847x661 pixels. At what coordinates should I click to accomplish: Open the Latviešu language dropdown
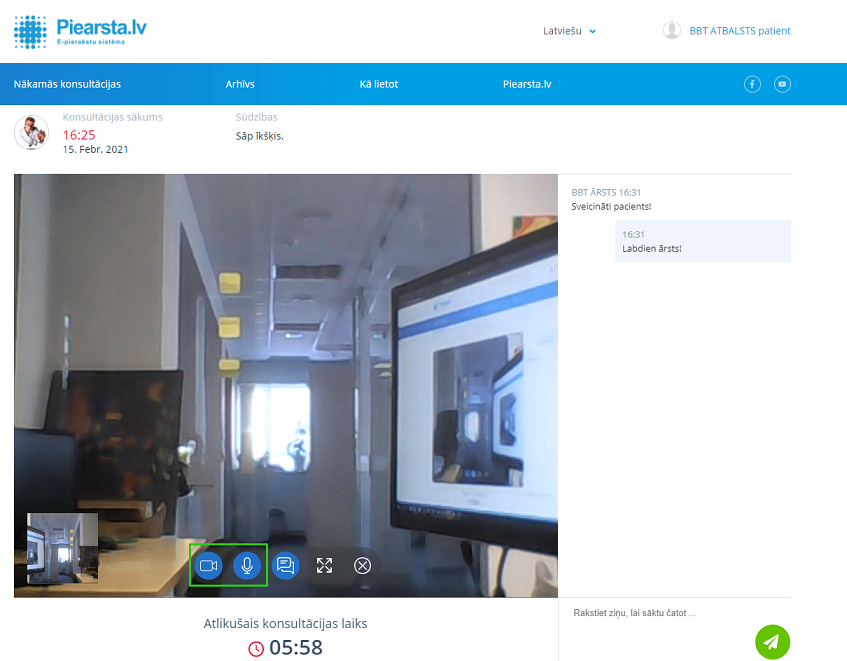(x=562, y=31)
